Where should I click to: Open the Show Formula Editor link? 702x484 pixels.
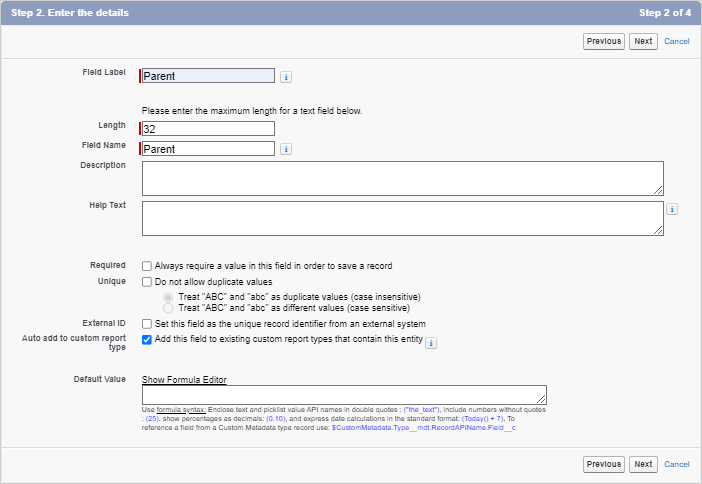pos(184,380)
